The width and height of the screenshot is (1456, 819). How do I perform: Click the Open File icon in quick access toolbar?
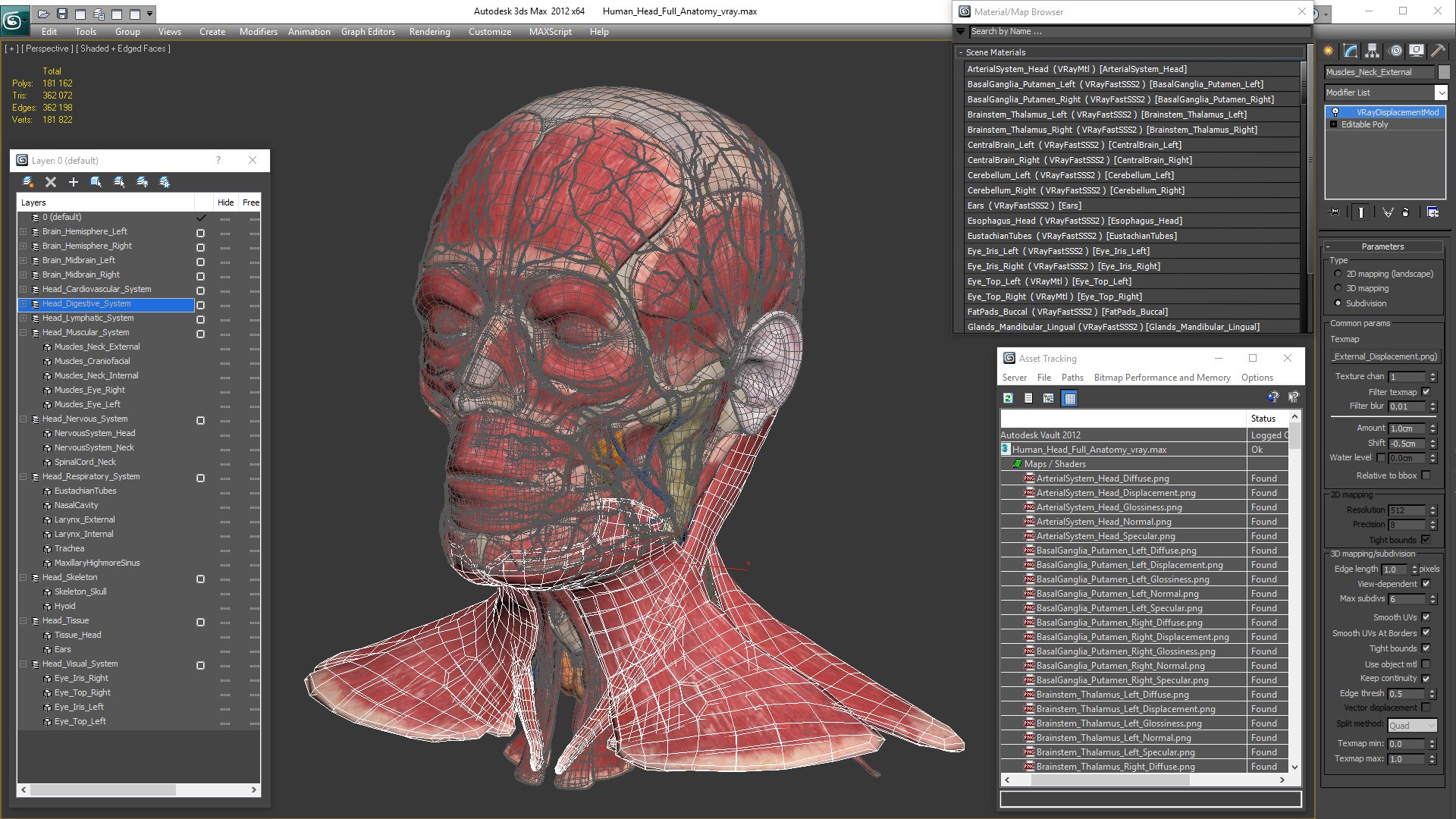(x=43, y=14)
